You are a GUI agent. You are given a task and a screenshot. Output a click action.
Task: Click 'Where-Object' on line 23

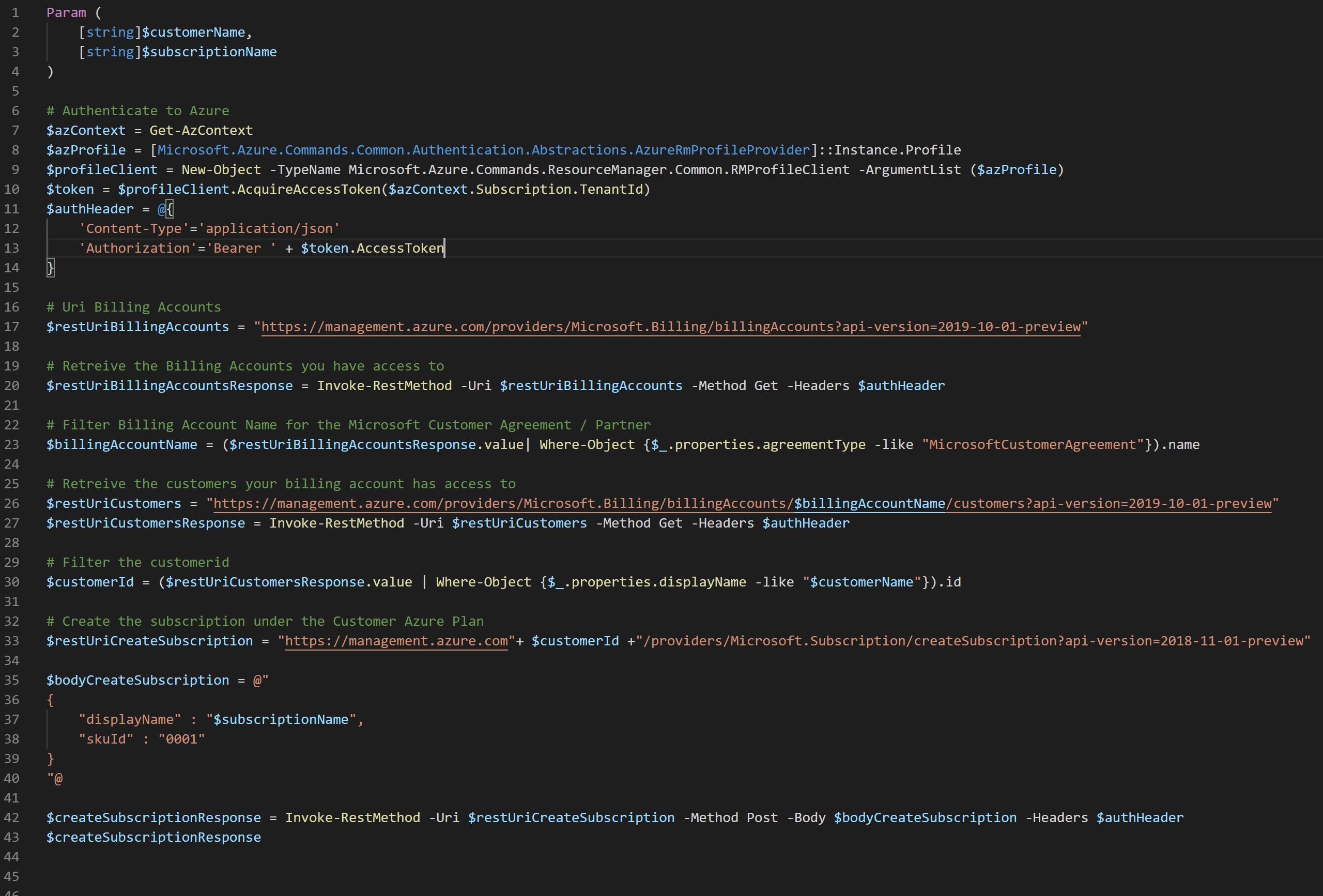587,444
